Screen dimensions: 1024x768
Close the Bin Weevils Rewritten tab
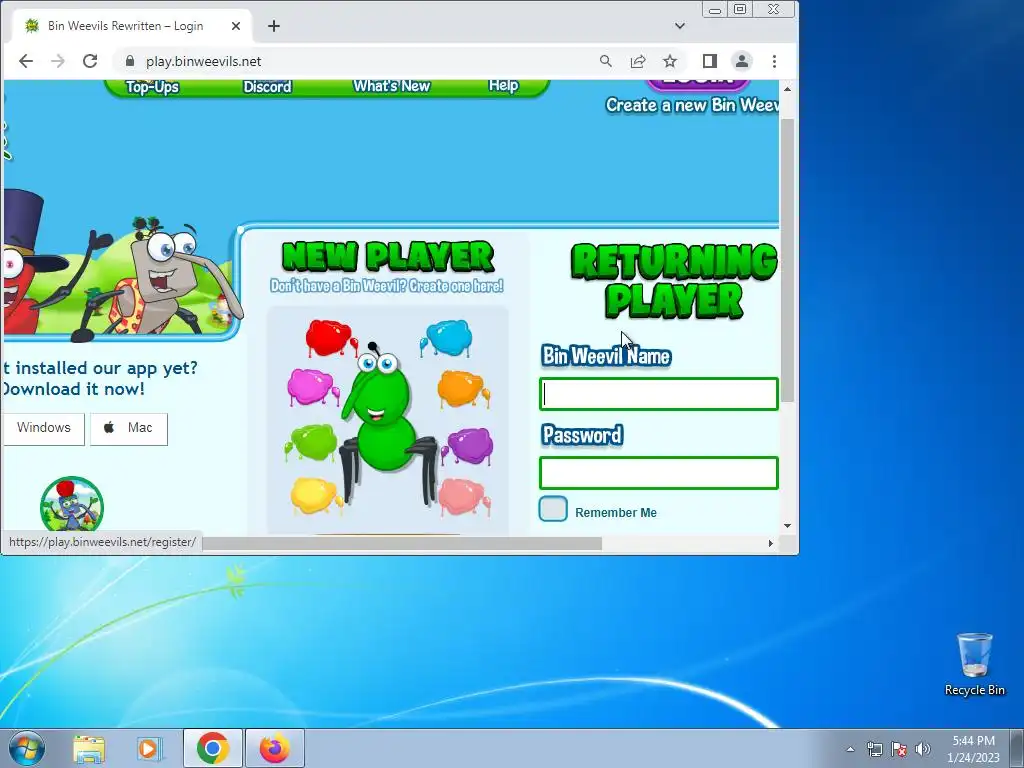tap(236, 26)
